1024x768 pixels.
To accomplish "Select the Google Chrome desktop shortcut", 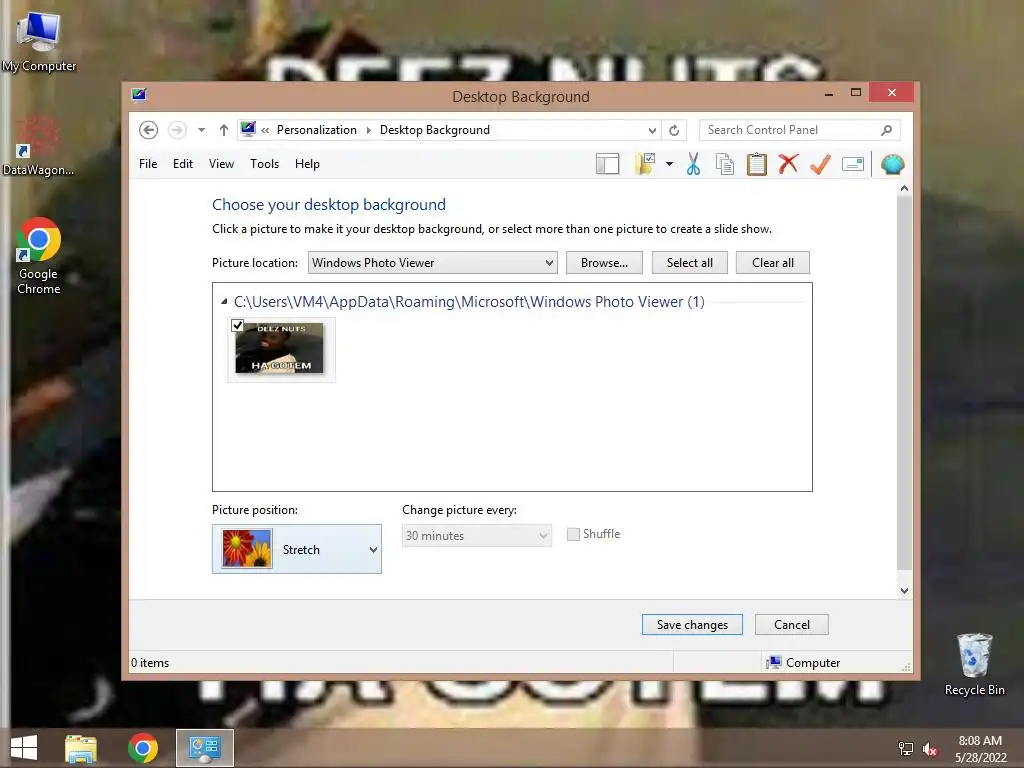I will pos(39,256).
